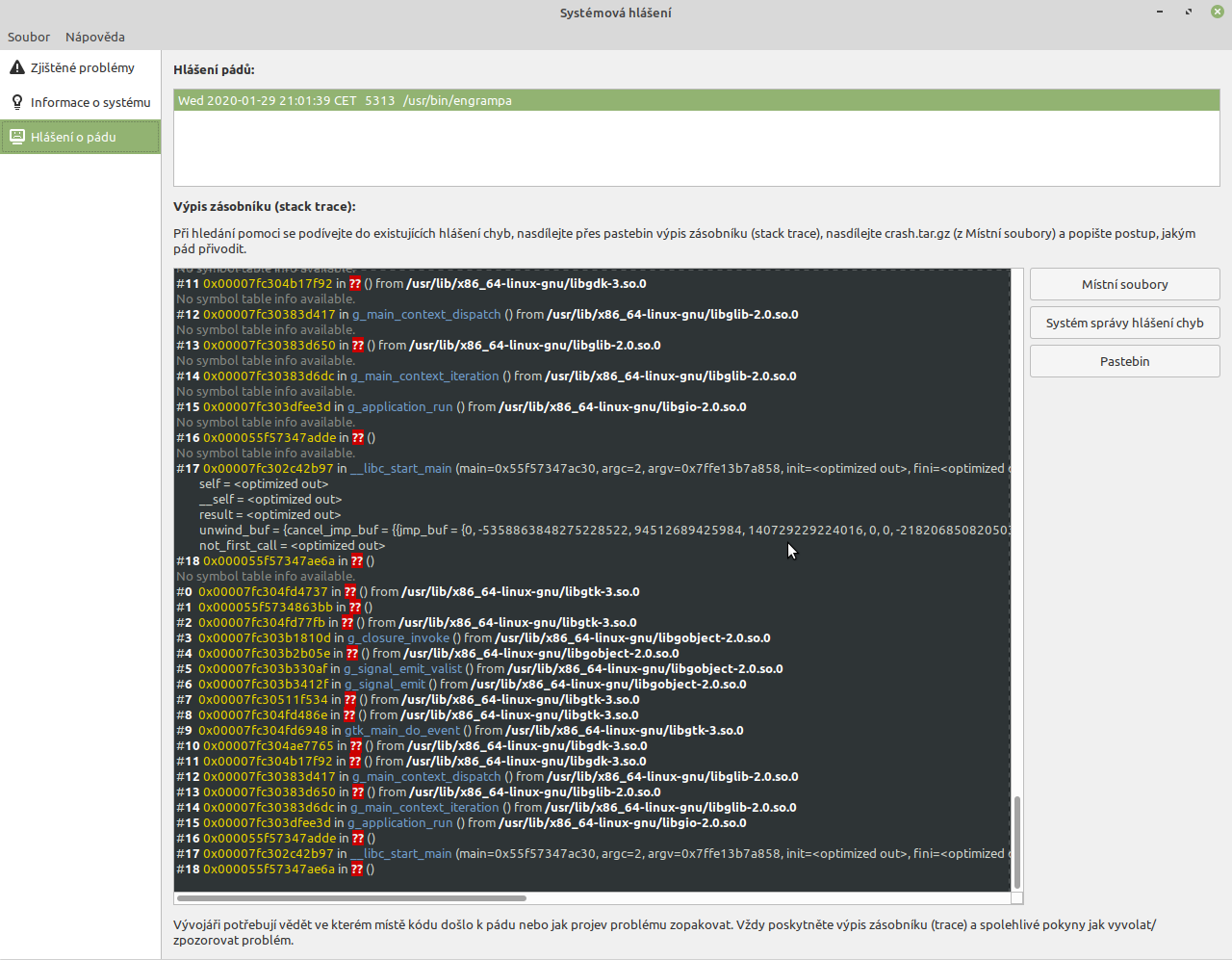Click __libc_start_main in the detailed frame #17
1232x960 pixels.
(400, 468)
